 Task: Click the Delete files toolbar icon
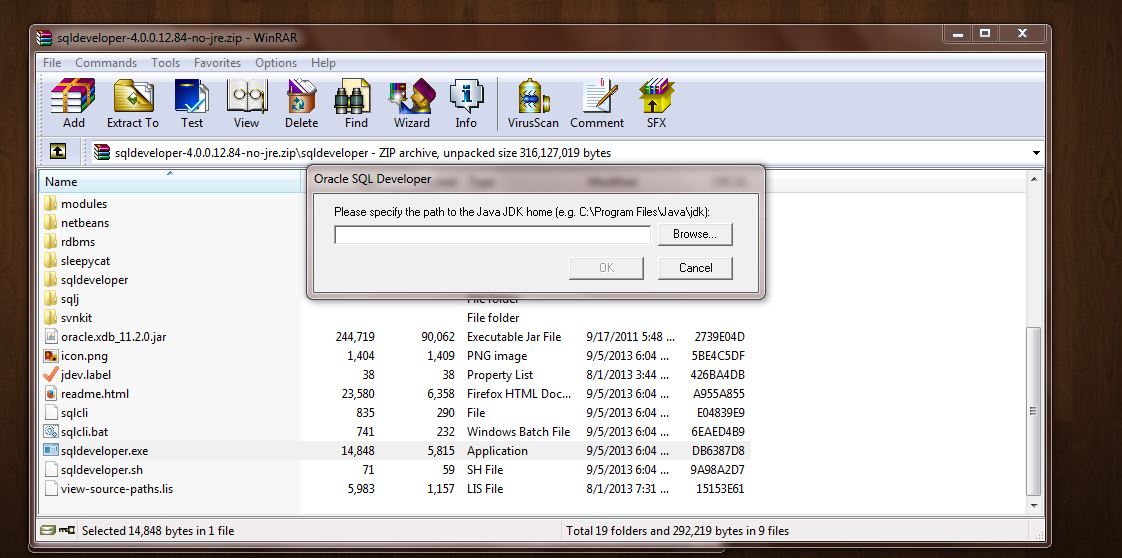tap(301, 104)
